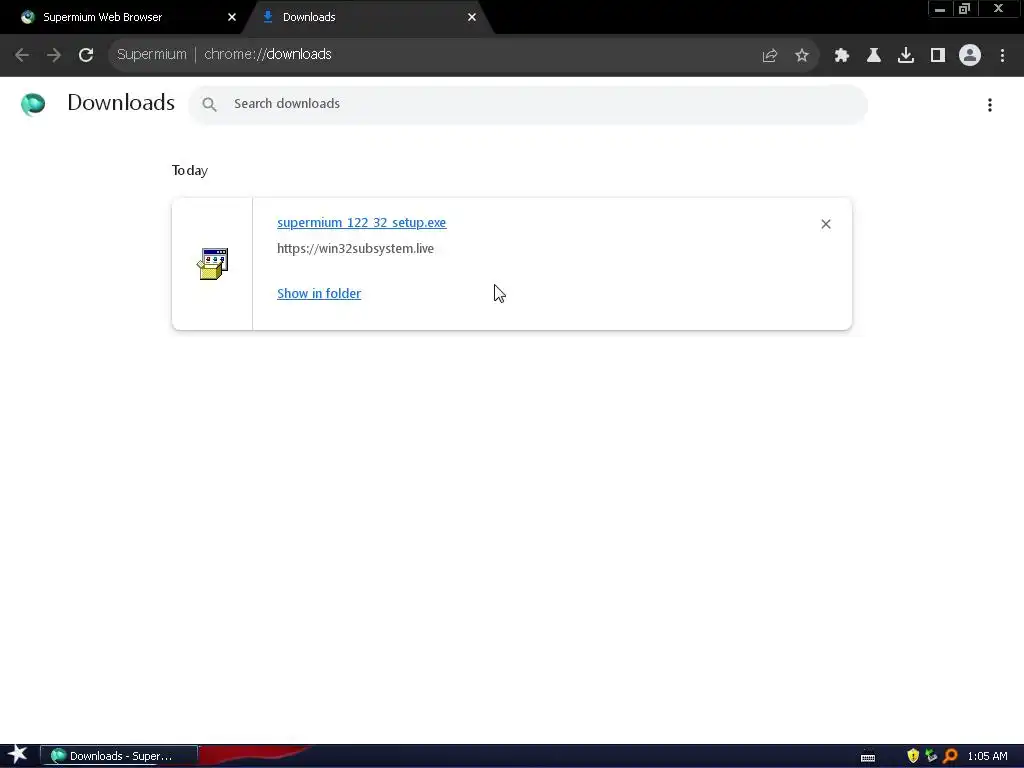The image size is (1024, 768).
Task: Open supermium_122_32_setup.exe file link
Action: point(362,223)
